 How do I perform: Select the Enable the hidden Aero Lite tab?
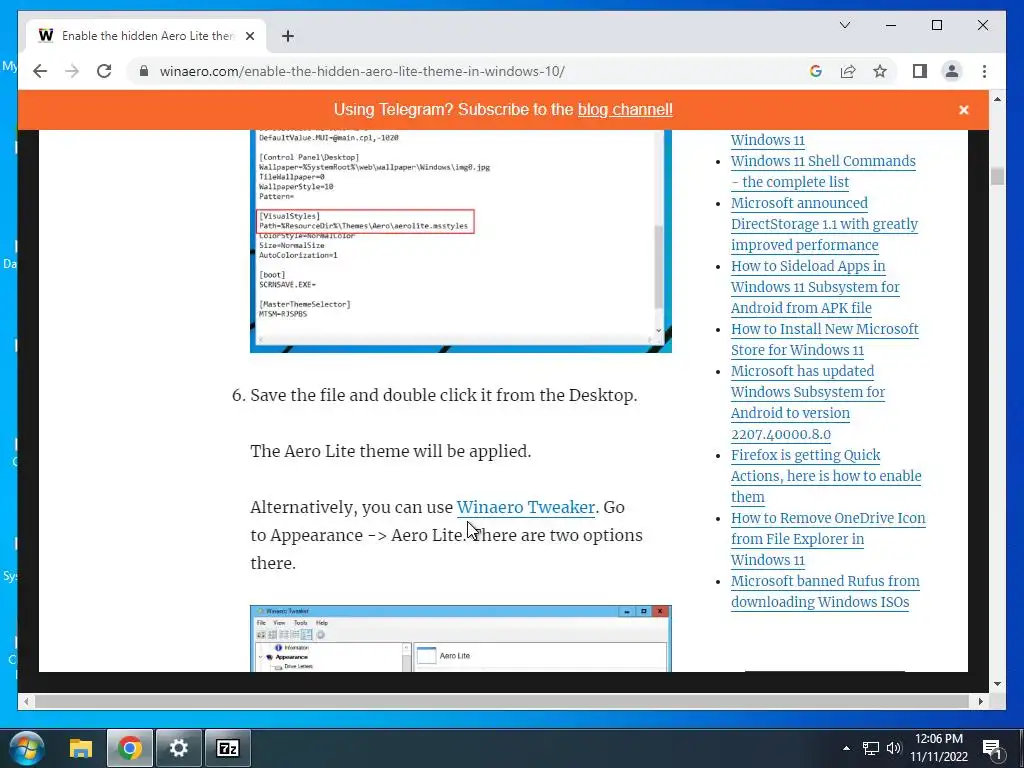click(147, 36)
